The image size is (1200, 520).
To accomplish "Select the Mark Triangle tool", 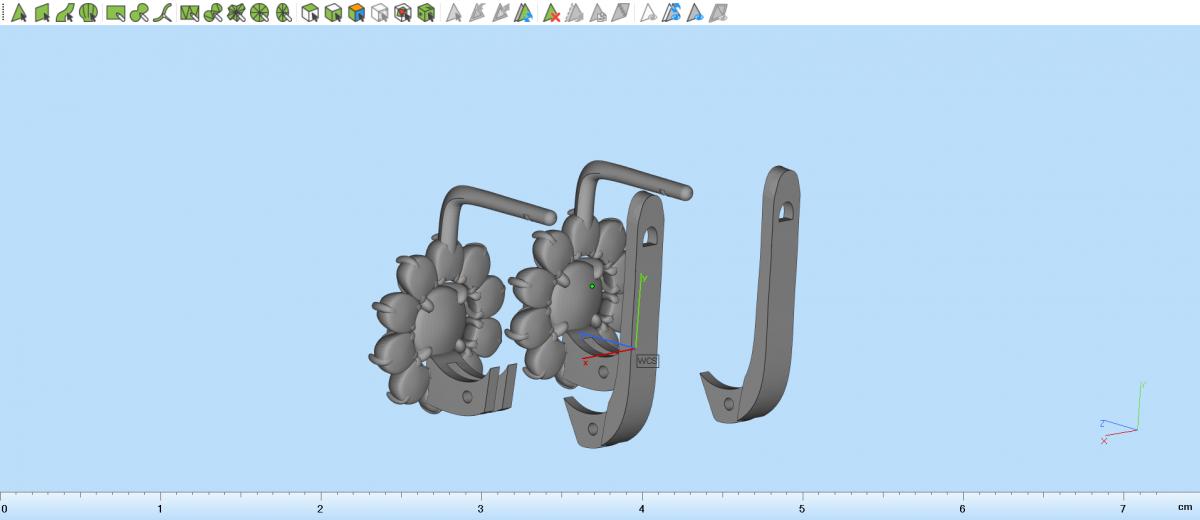I will pos(18,13).
